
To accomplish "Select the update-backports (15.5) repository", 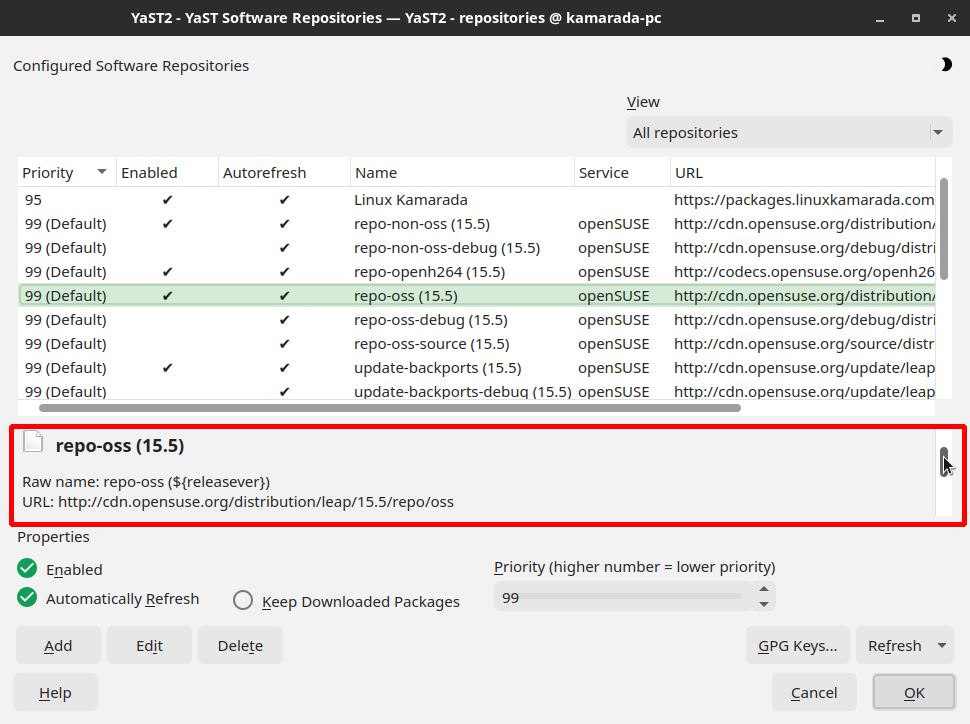I will coord(476,368).
